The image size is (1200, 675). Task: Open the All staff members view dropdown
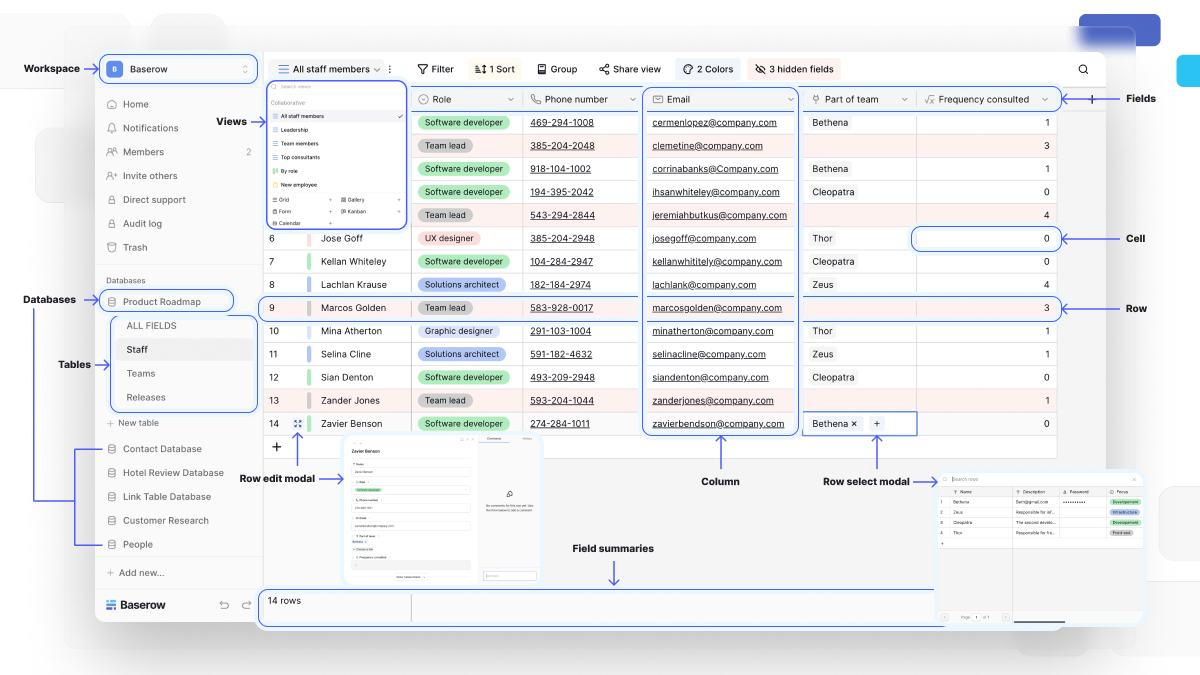pos(331,69)
